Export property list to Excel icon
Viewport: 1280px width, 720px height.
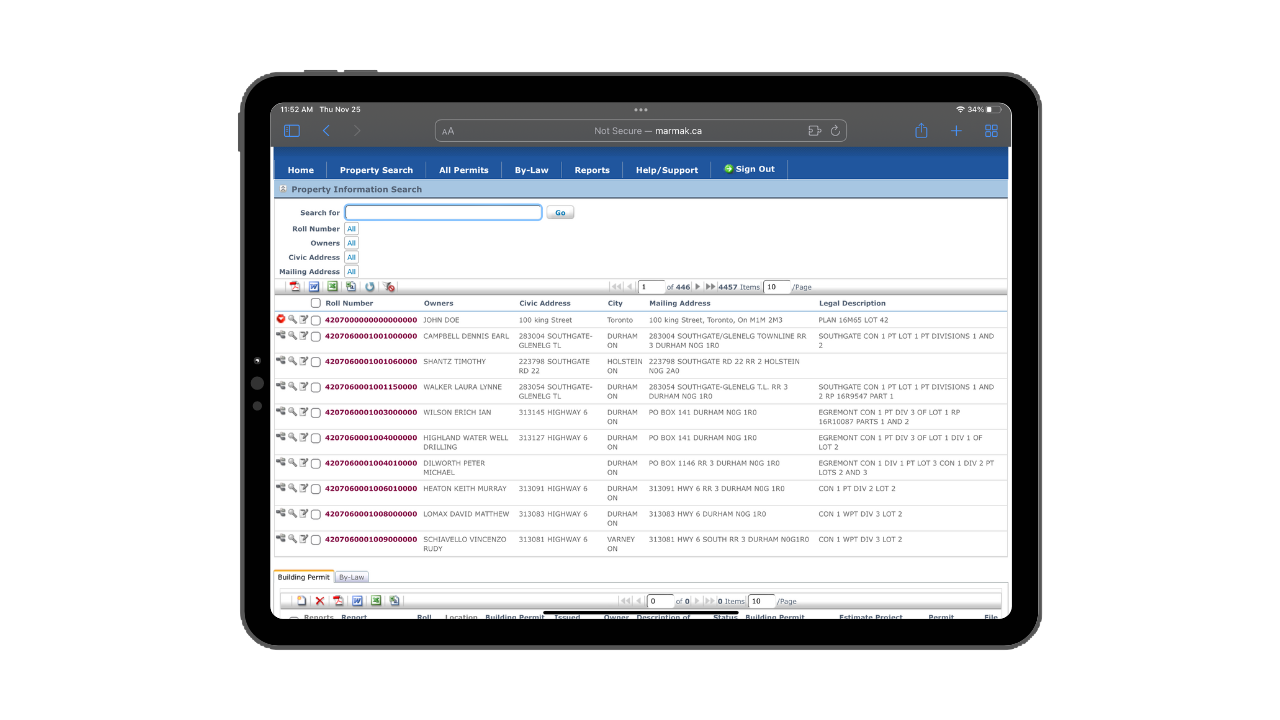333,287
